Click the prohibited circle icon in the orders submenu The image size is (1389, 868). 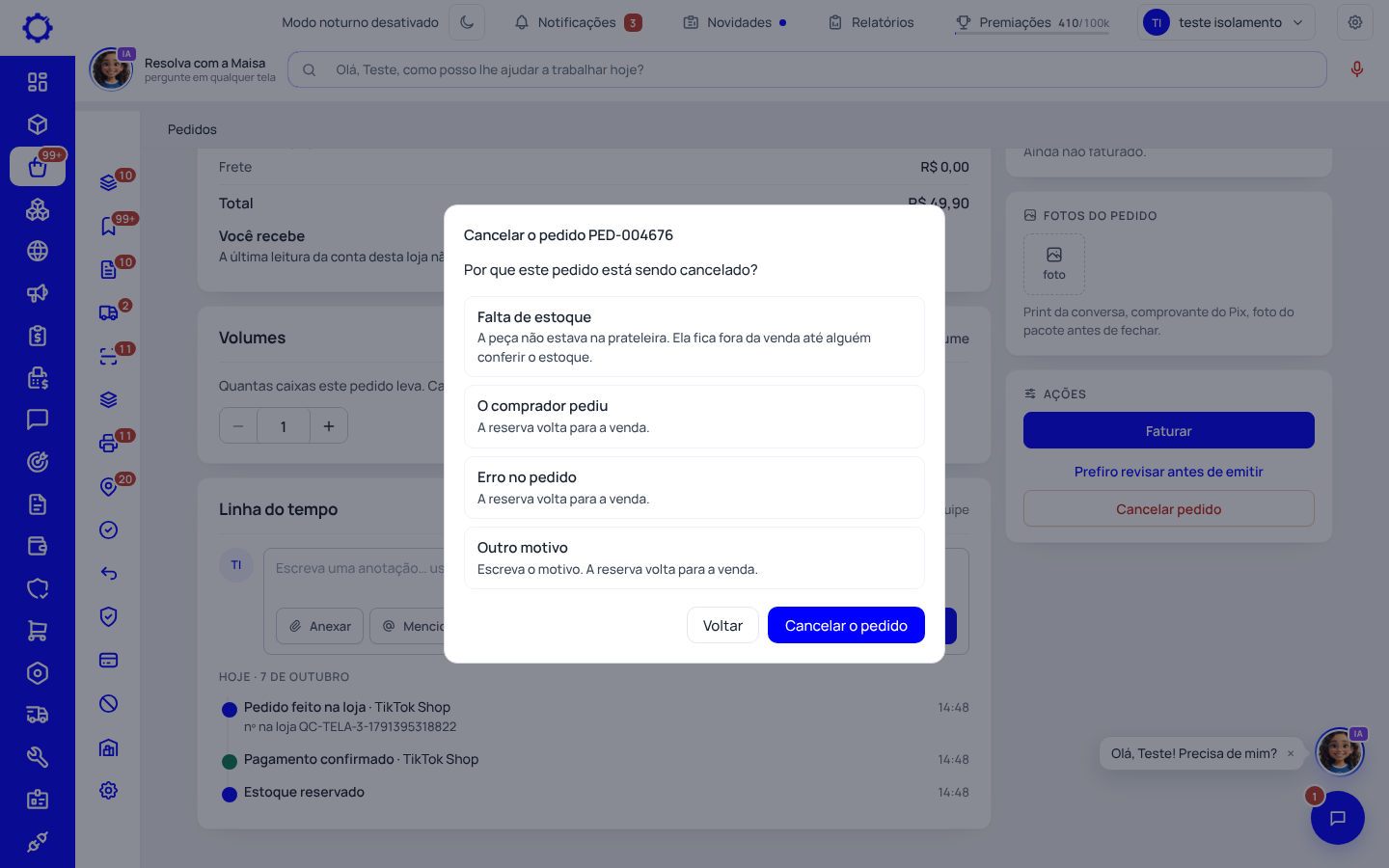[109, 704]
